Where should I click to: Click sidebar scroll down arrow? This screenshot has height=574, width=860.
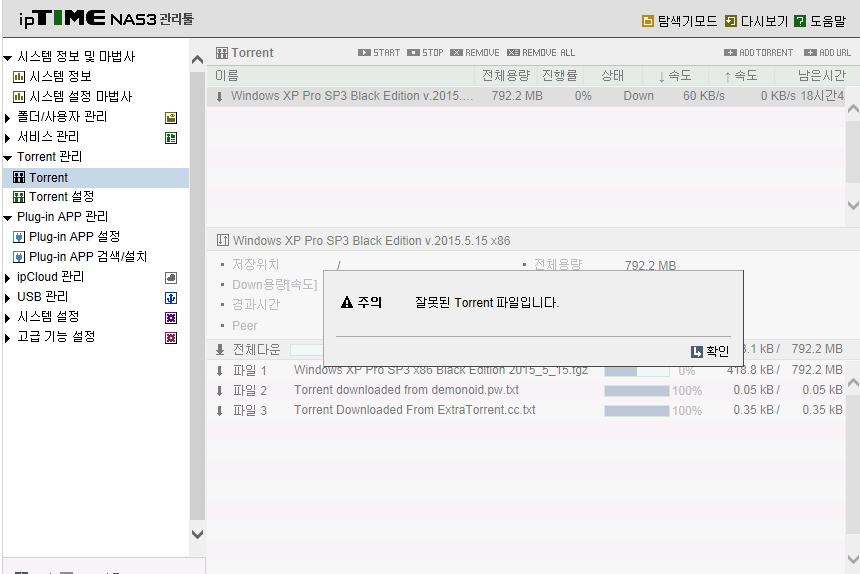coord(197,533)
